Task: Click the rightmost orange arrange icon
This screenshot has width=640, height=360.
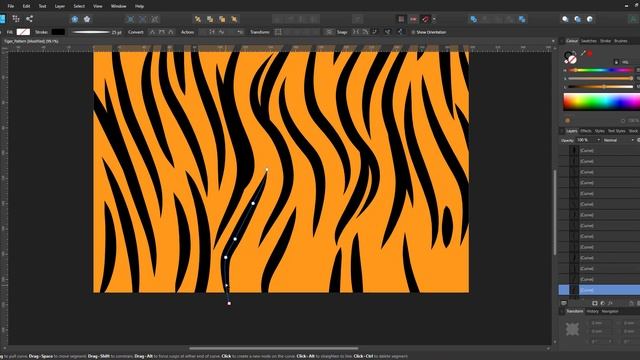Action: point(234,19)
